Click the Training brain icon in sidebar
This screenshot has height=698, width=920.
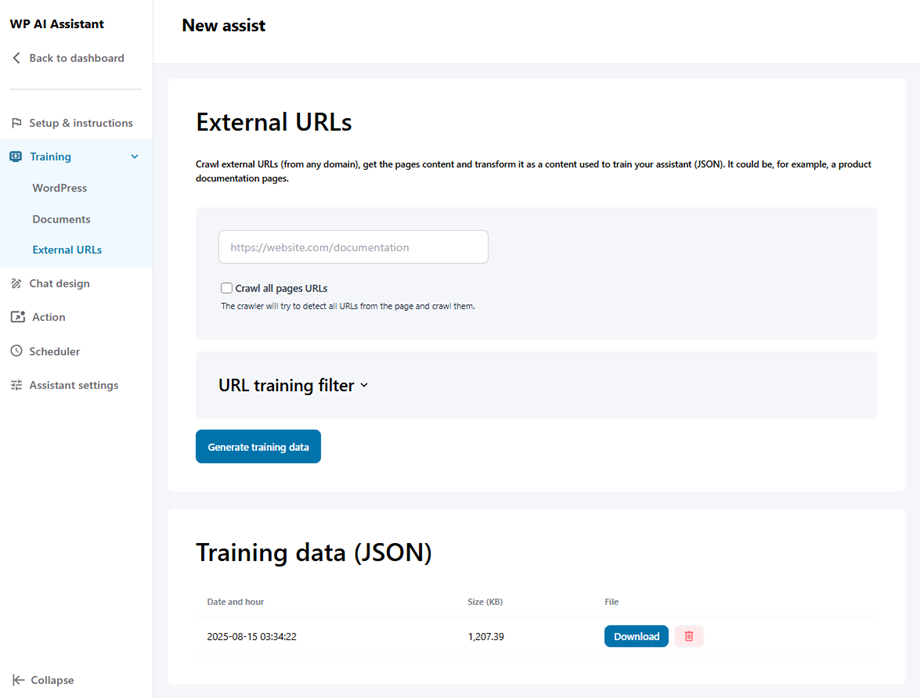(16, 157)
